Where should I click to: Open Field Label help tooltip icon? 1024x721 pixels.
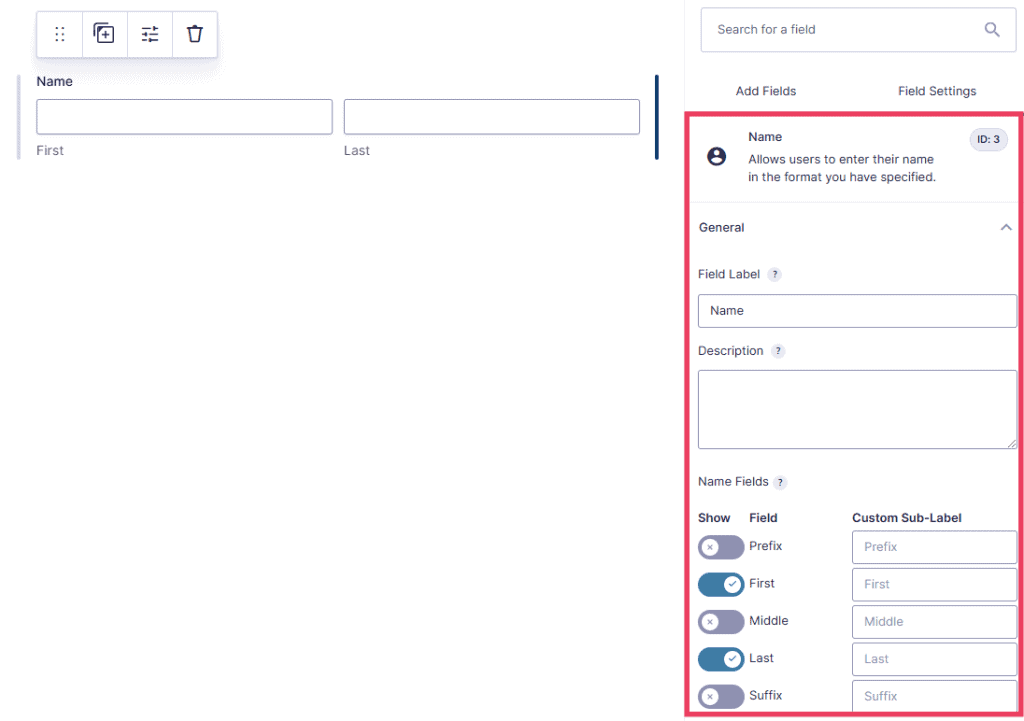(x=775, y=274)
